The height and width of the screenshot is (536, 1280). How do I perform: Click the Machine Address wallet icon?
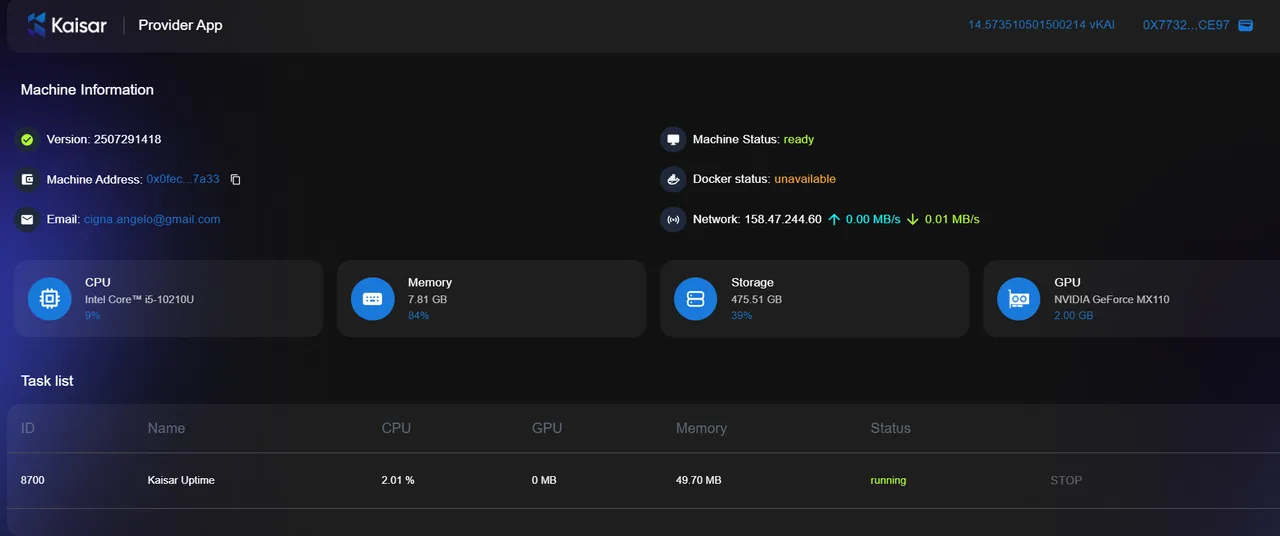[27, 180]
